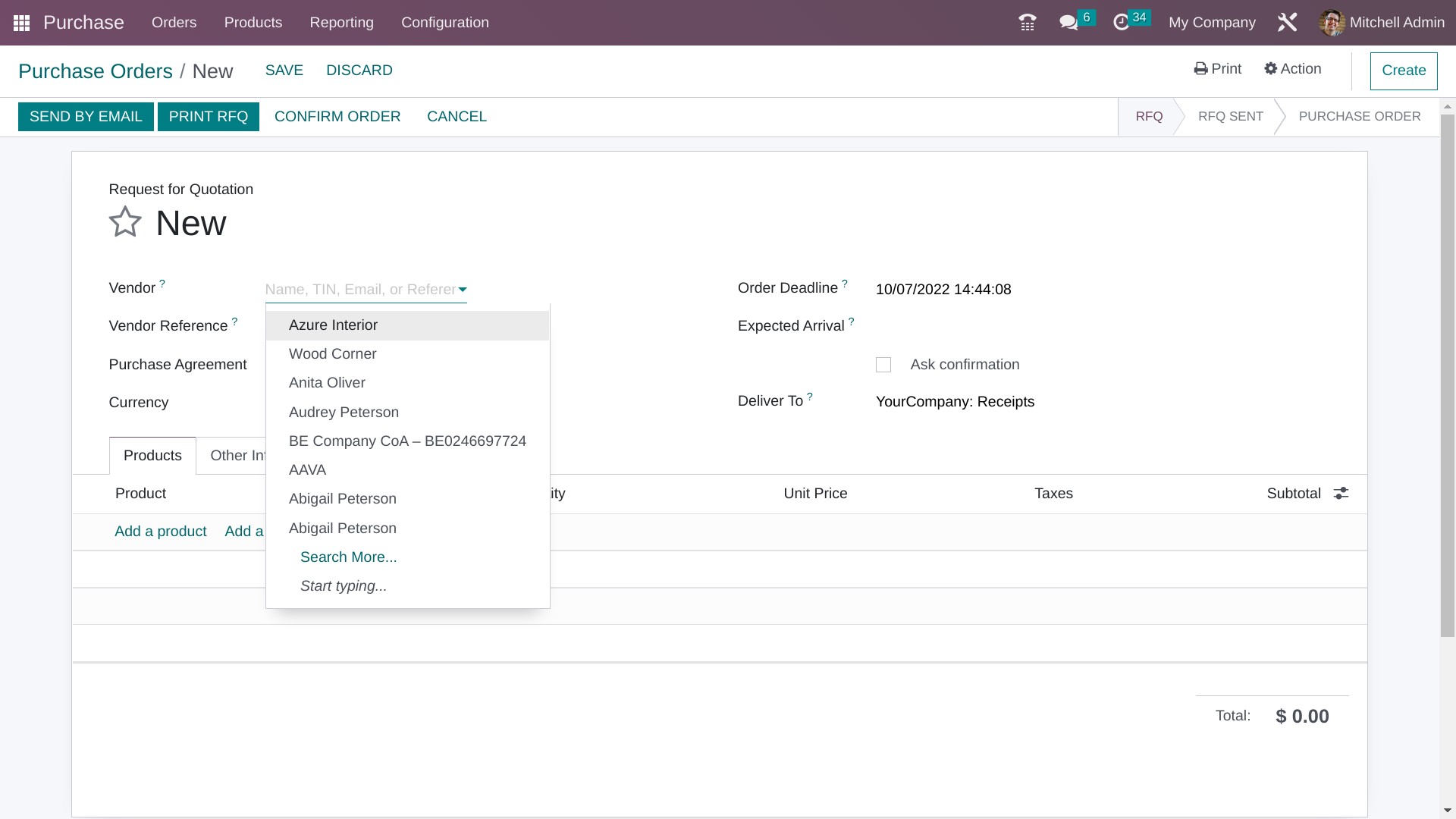Viewport: 1456px width, 819px height.
Task: Select Wood Corner from vendor dropdown
Action: pyautogui.click(x=332, y=353)
